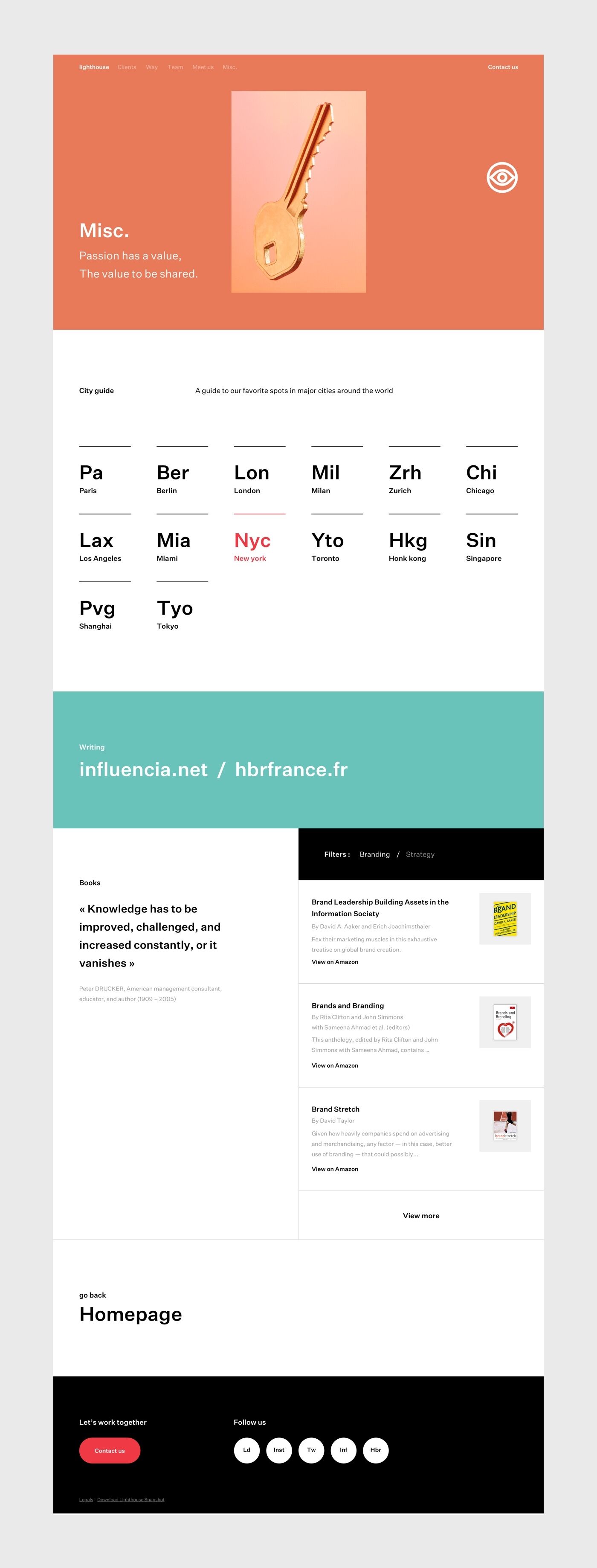Click the golden key hero image
Image resolution: width=597 pixels, height=1568 pixels.
298,192
